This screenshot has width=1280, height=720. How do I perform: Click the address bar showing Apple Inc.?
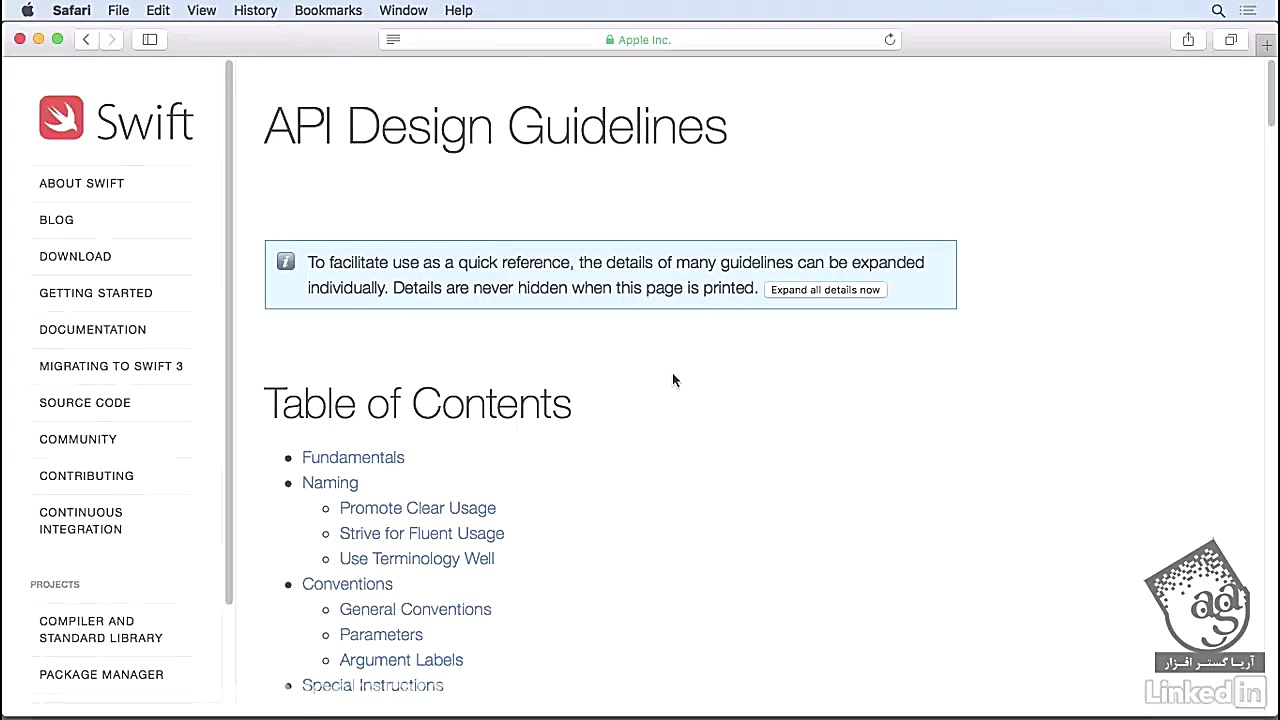pos(640,40)
